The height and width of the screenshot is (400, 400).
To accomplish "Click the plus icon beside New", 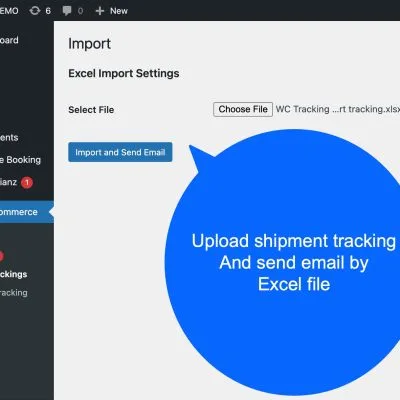I will [100, 11].
